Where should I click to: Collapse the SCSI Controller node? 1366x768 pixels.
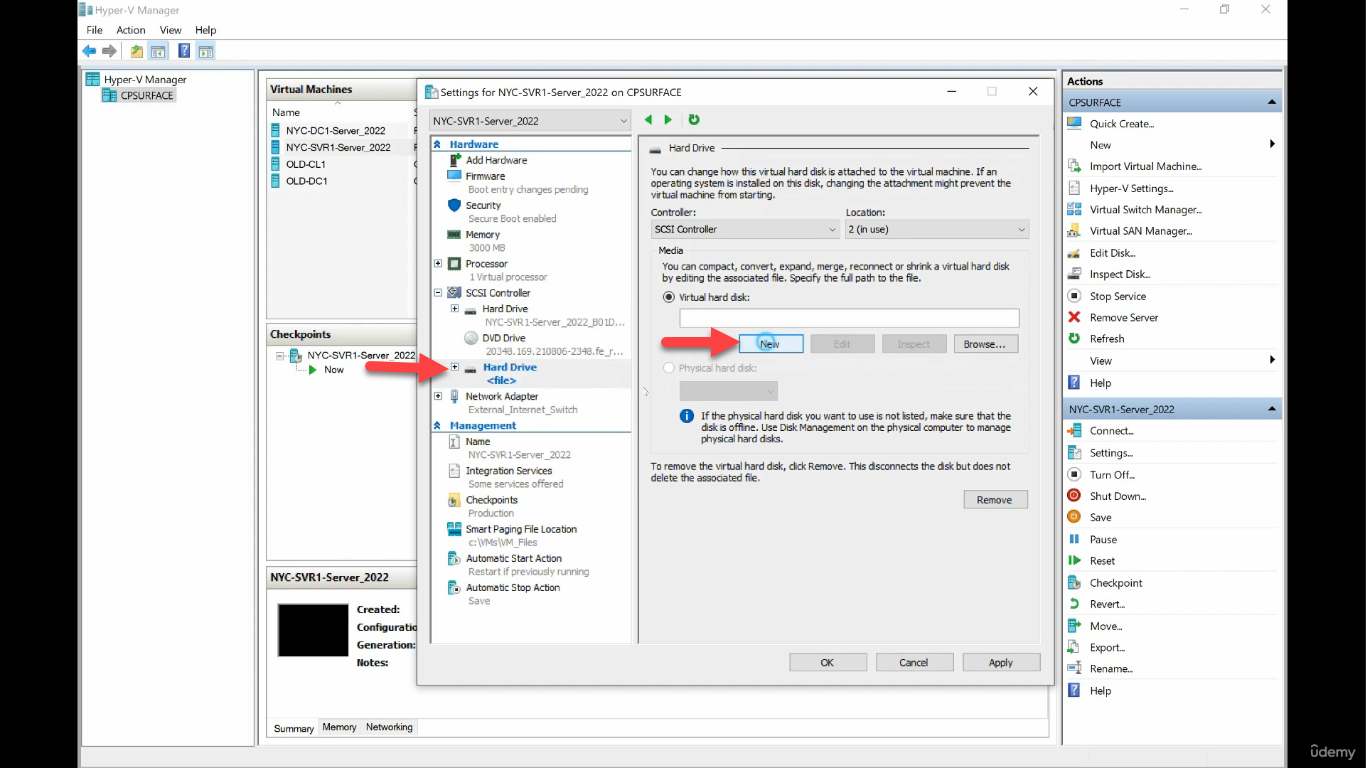438,293
